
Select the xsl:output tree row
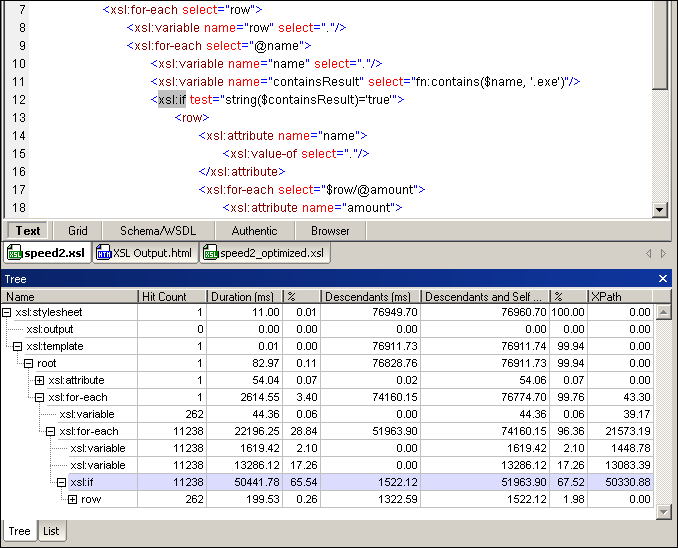pos(48,330)
